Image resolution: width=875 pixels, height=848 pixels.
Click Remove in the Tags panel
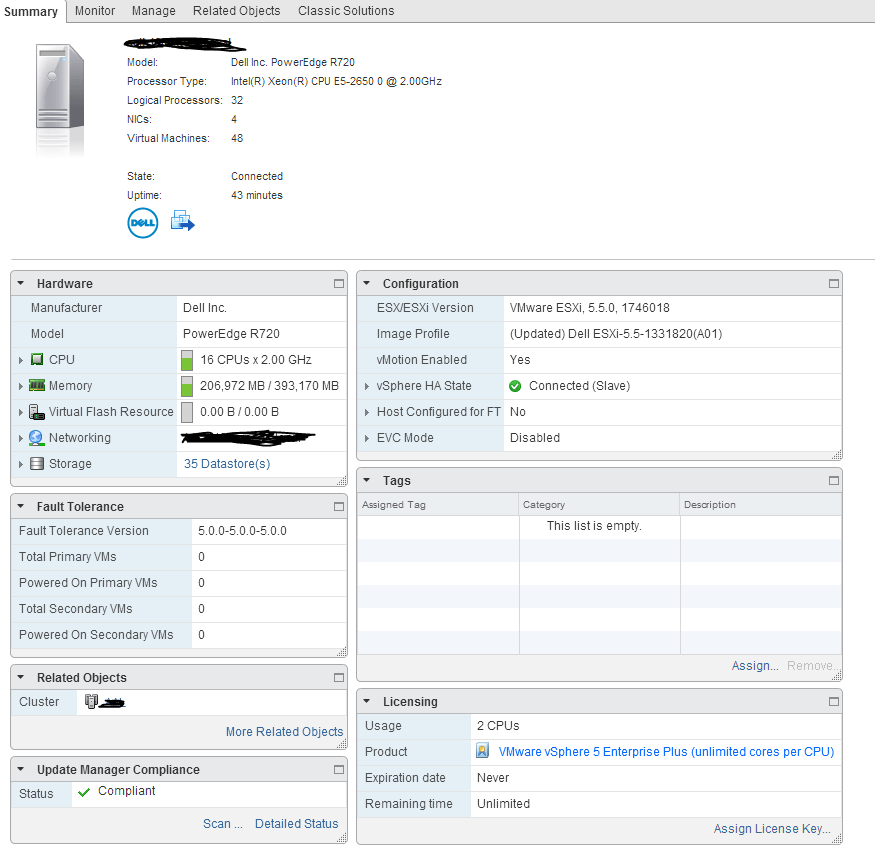coord(812,666)
